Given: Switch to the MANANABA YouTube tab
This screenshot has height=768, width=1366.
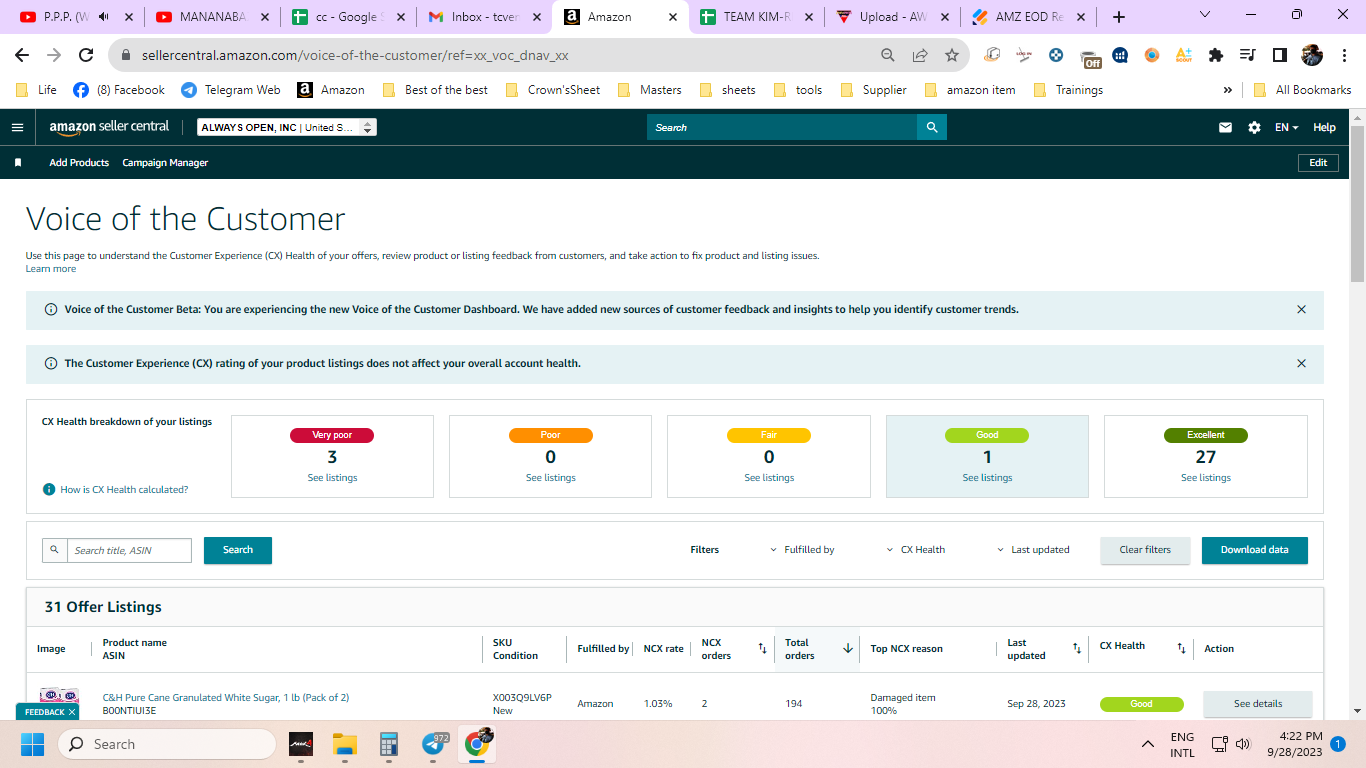Looking at the screenshot, I should pyautogui.click(x=212, y=17).
